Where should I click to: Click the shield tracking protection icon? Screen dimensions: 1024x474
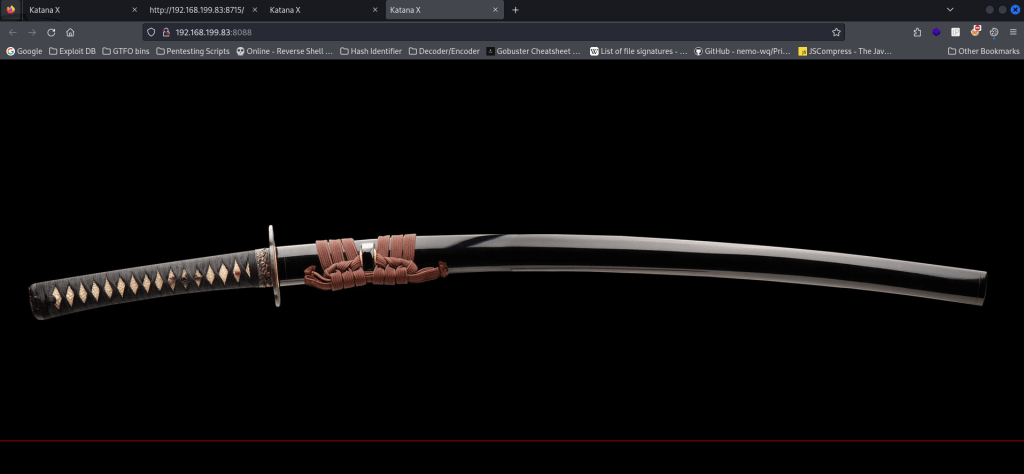[x=151, y=32]
